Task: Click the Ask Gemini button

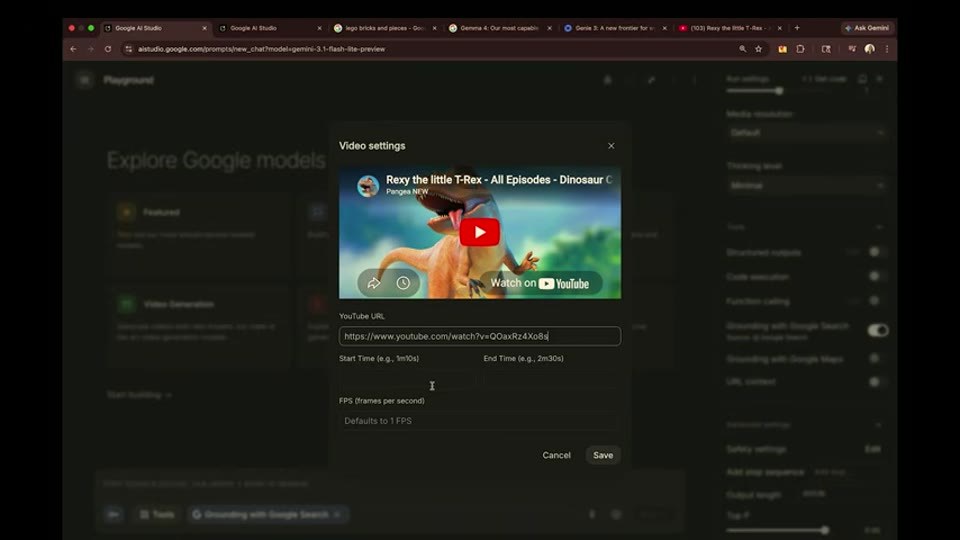Action: click(x=868, y=28)
